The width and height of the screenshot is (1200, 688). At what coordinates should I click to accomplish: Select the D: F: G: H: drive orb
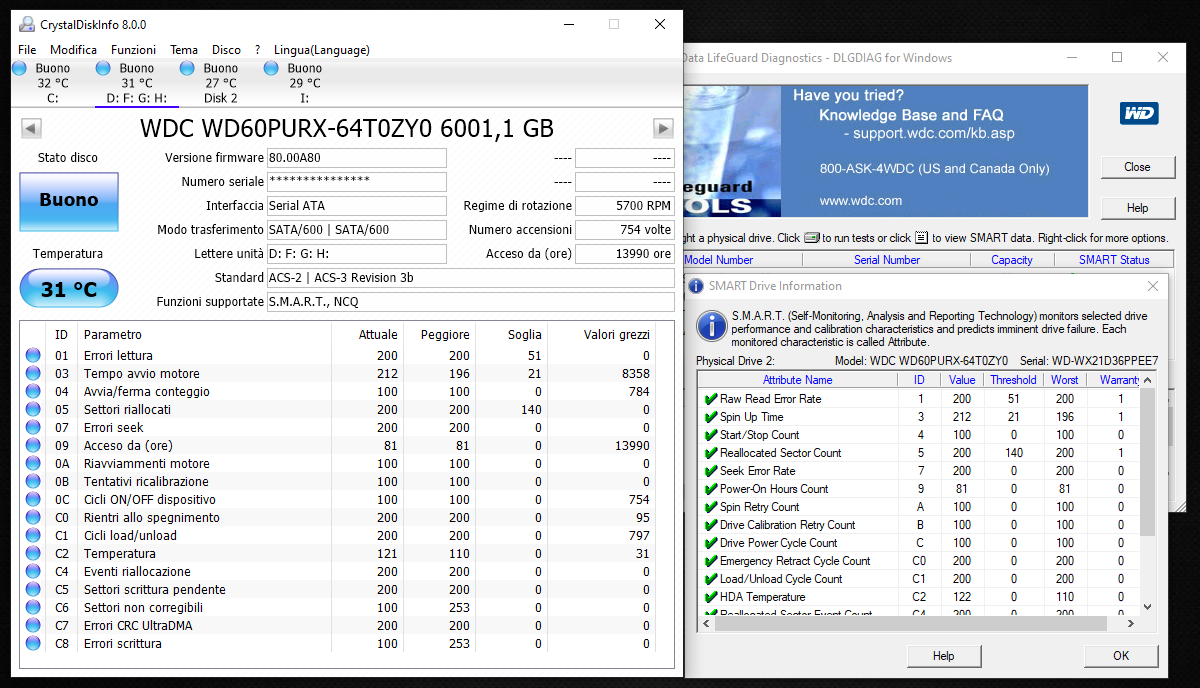(103, 68)
